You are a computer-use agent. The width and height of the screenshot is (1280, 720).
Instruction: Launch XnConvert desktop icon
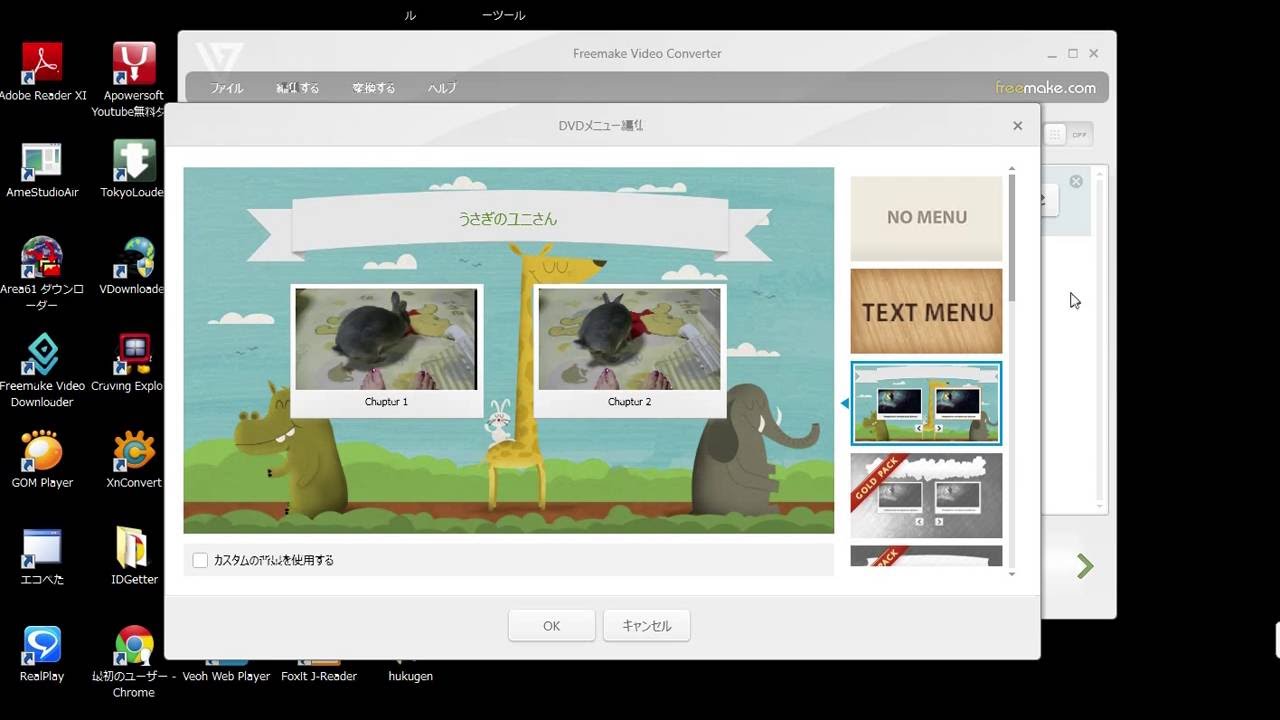134,451
